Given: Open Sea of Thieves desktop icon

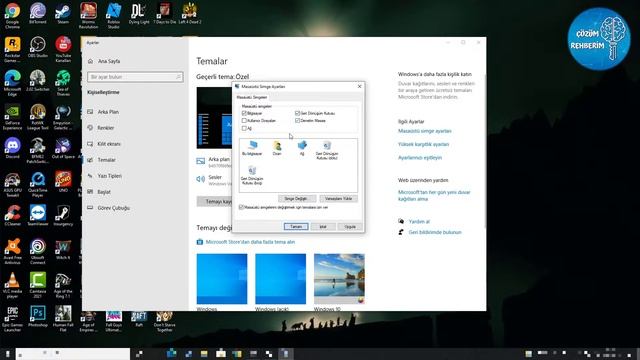Looking at the screenshot, I should [63, 83].
